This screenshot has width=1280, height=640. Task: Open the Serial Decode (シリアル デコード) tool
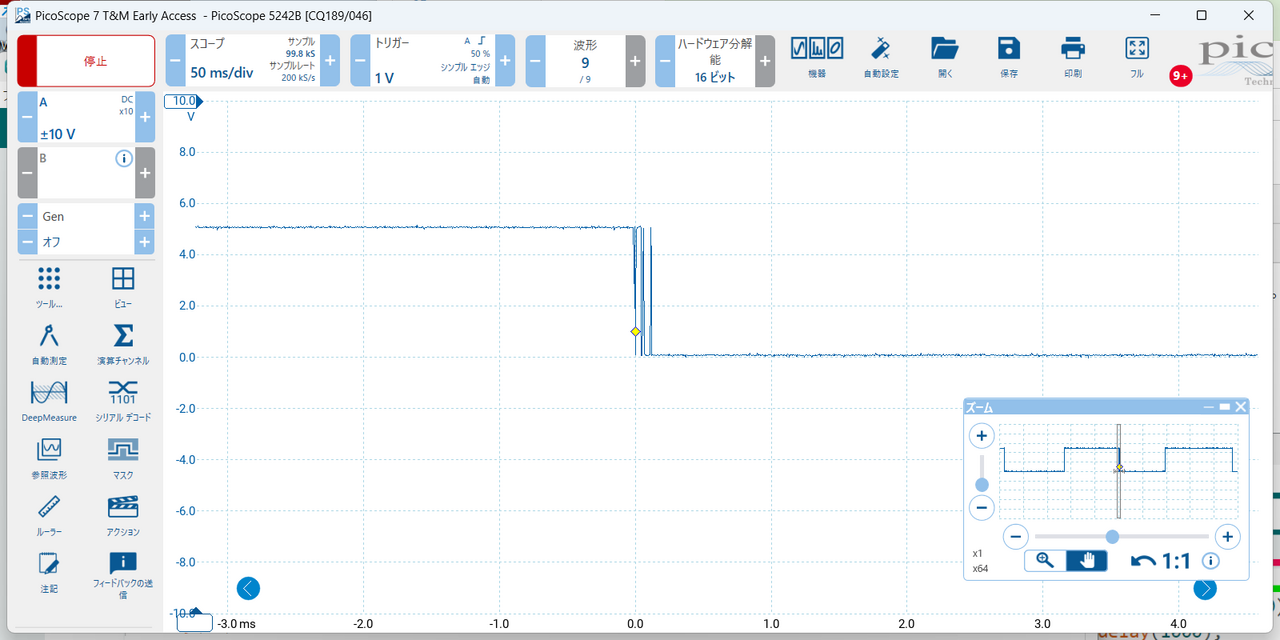point(123,398)
